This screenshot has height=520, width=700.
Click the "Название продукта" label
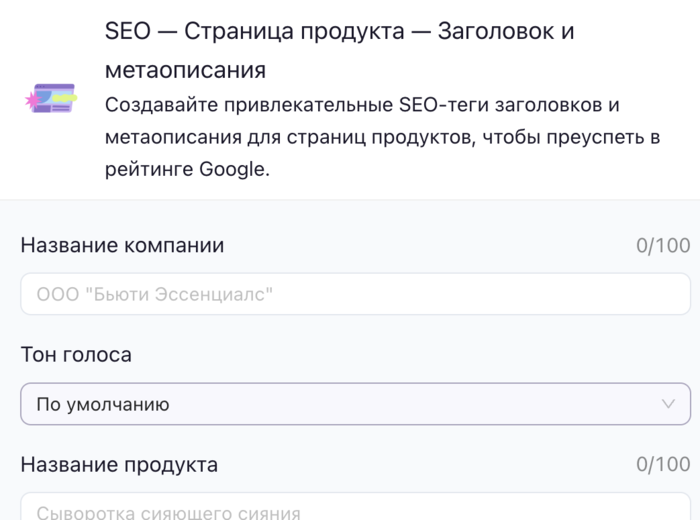tap(119, 464)
